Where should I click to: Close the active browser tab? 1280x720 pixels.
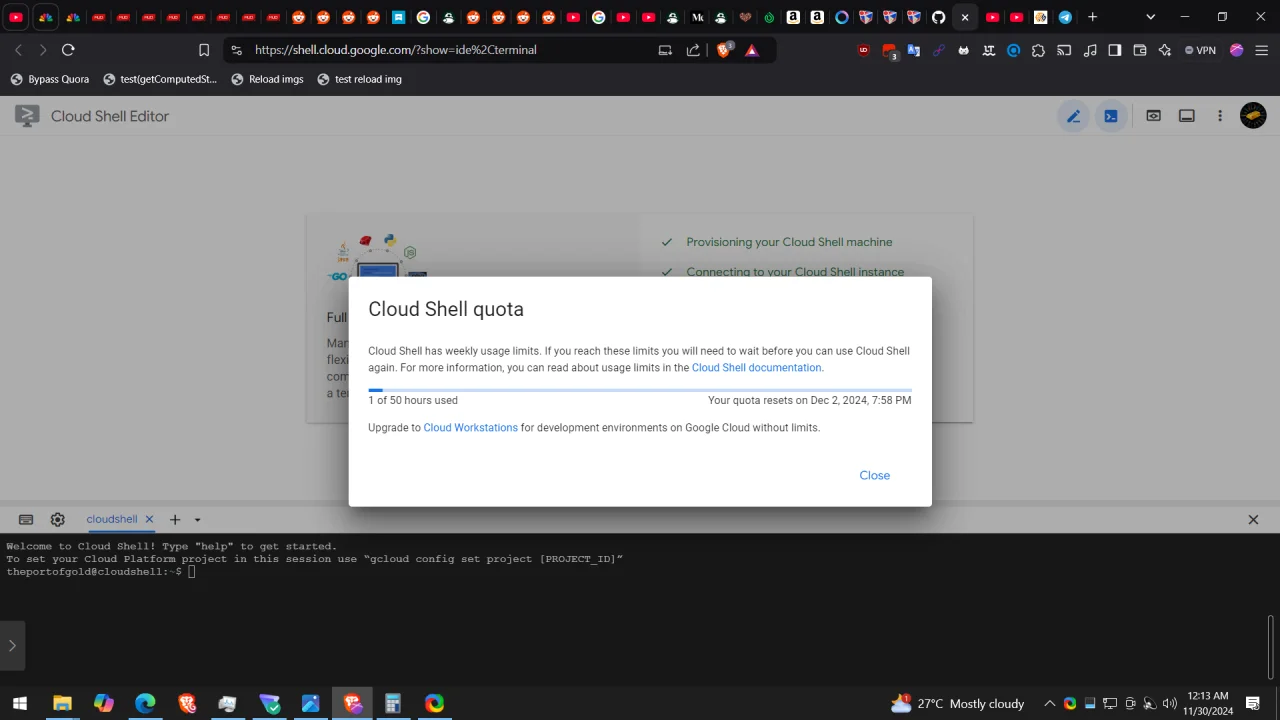coord(965,17)
